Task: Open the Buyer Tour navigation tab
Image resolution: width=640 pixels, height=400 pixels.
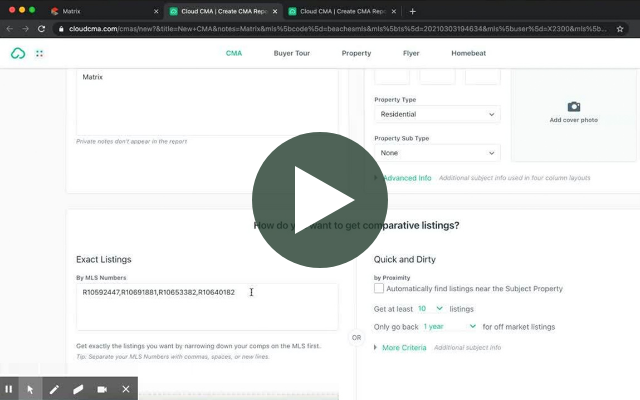Action: pyautogui.click(x=292, y=53)
